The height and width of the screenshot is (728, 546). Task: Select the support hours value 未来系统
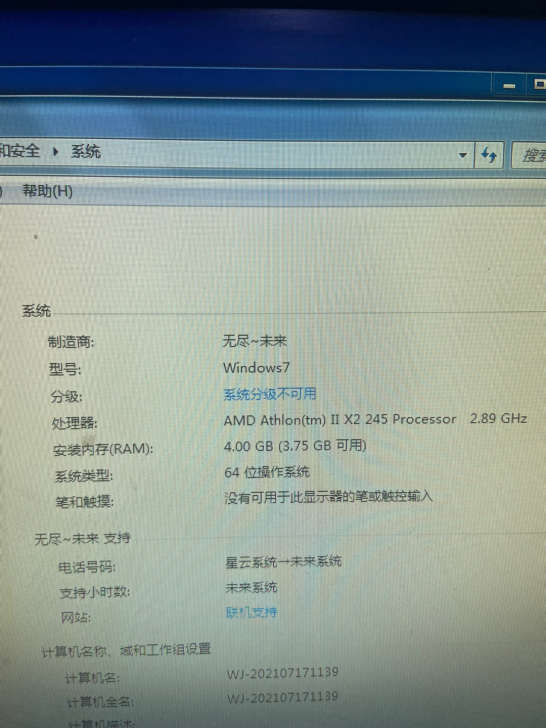pos(251,588)
